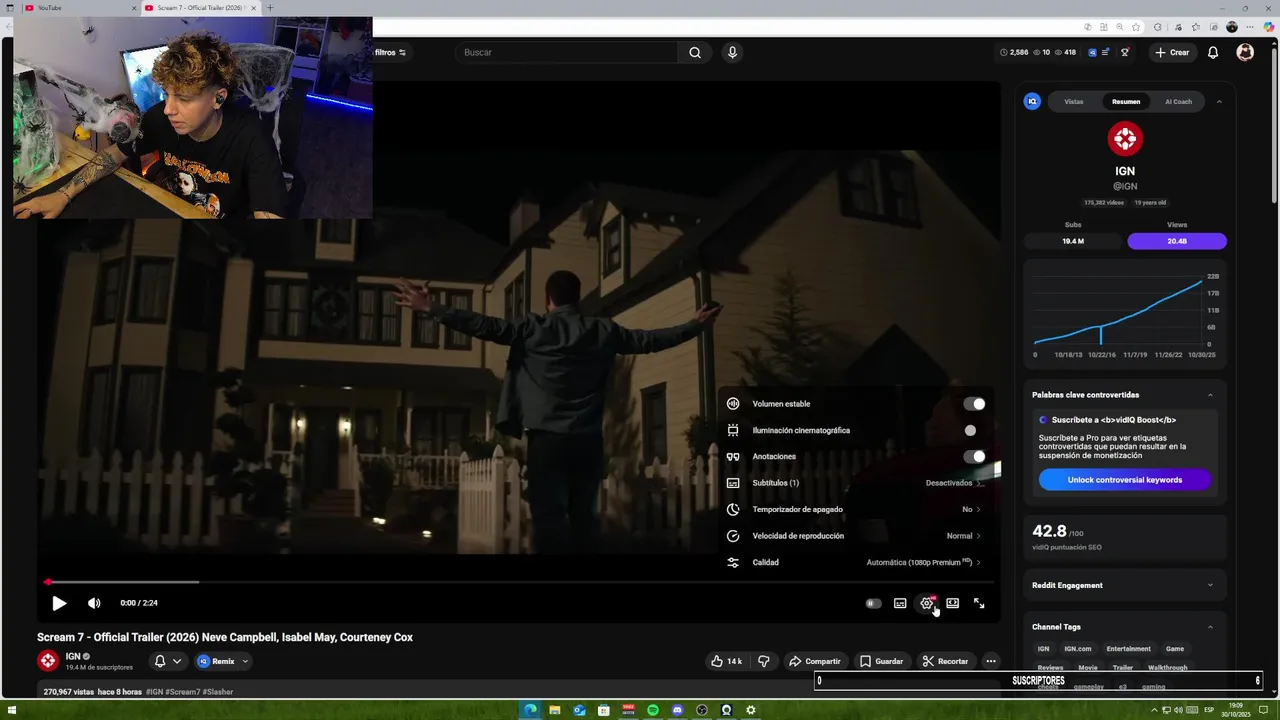Screen dimensions: 1280x720
Task: Open Copilot icon in Edge toolbar
Action: coord(1269,27)
